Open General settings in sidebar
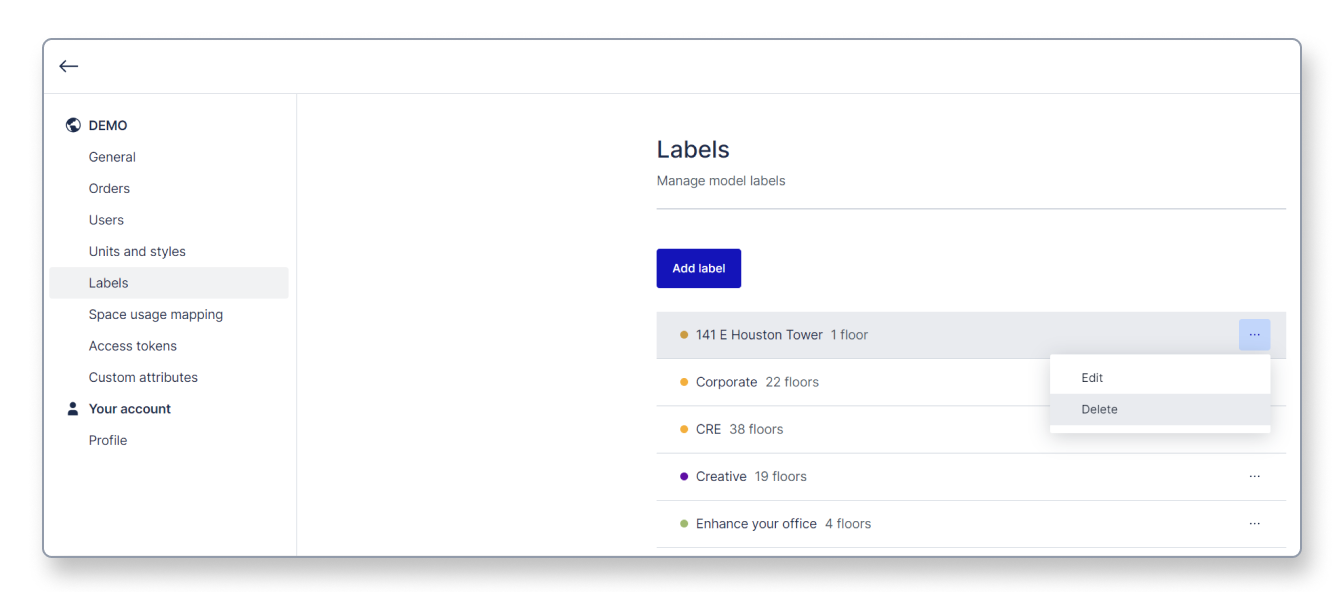Image resolution: width=1344 pixels, height=592 pixels. pos(112,157)
